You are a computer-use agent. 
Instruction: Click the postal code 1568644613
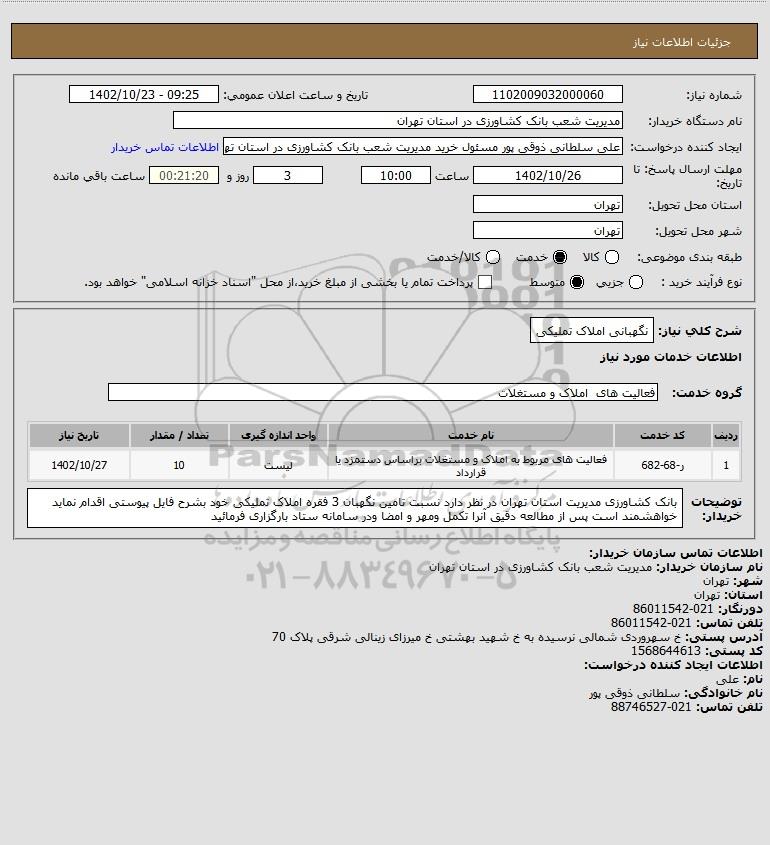tap(665, 651)
